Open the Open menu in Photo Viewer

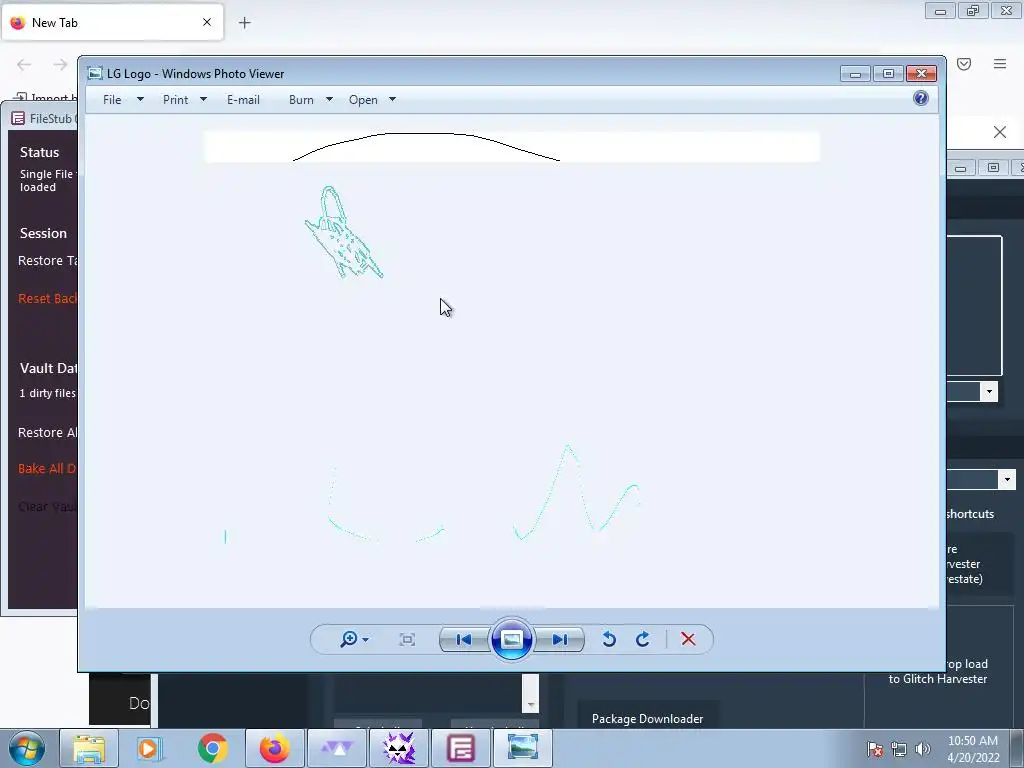tap(363, 100)
